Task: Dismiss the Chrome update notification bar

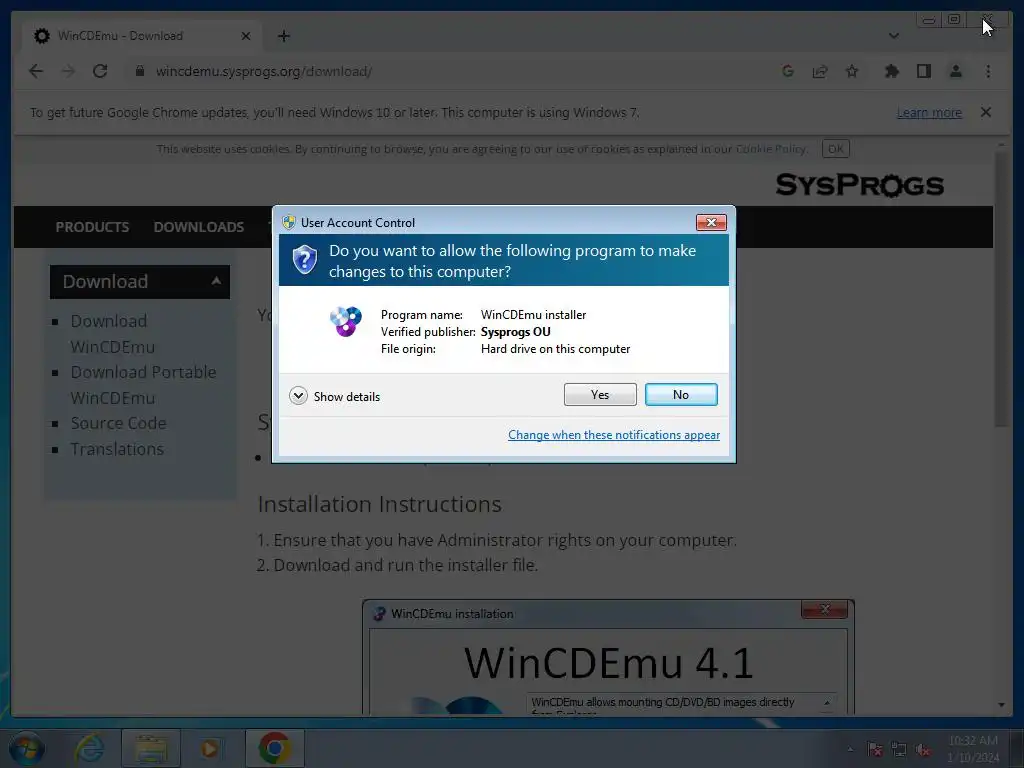Action: pyautogui.click(x=986, y=112)
